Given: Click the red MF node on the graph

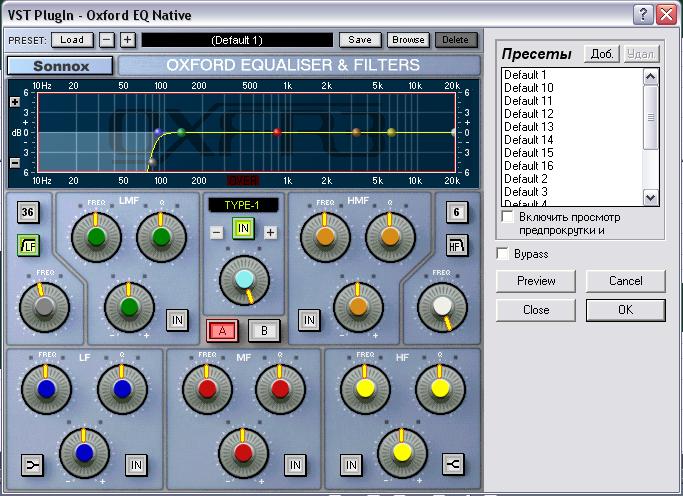Looking at the screenshot, I should (277, 132).
